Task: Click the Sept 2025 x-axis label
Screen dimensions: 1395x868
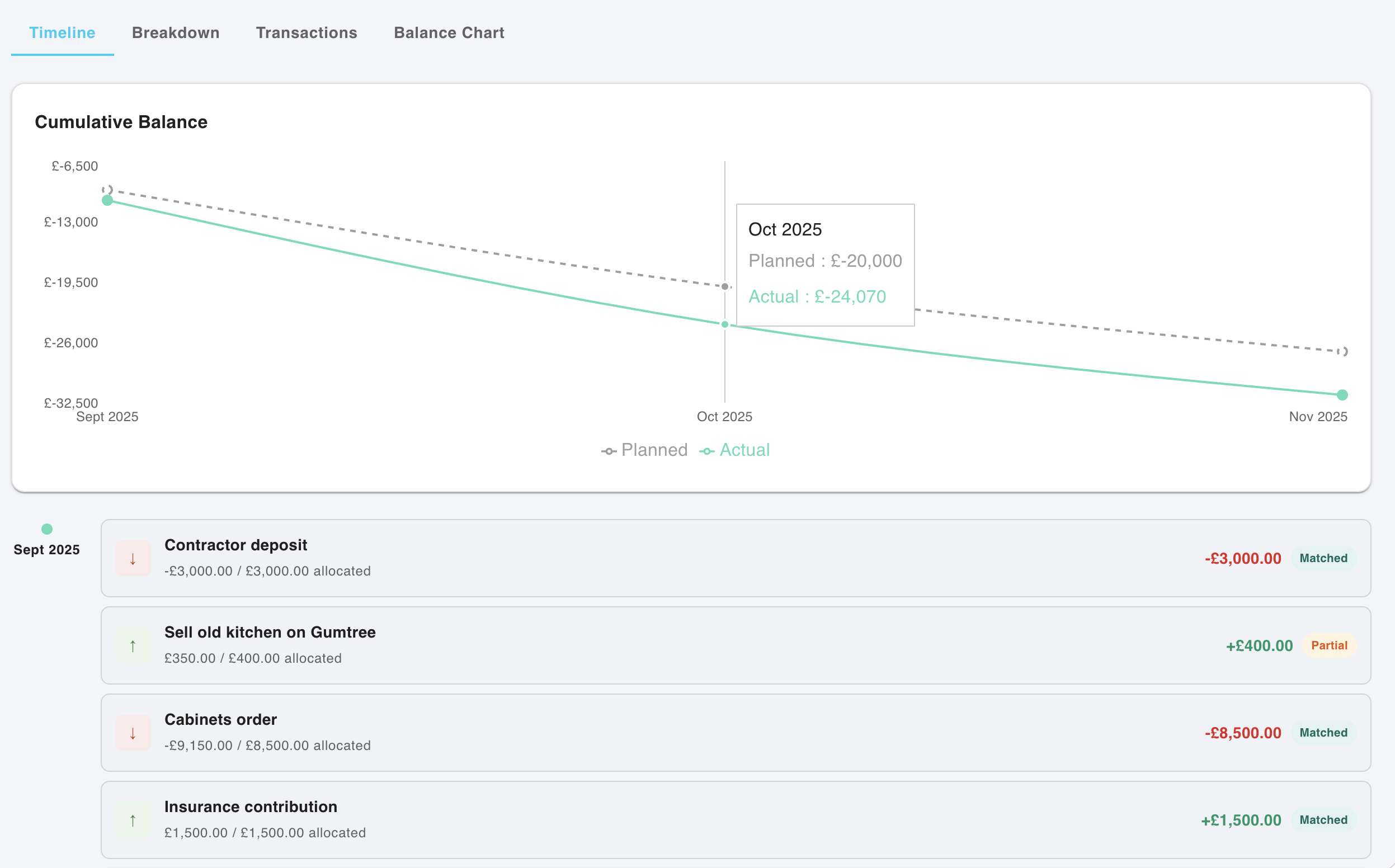Action: coord(107,417)
